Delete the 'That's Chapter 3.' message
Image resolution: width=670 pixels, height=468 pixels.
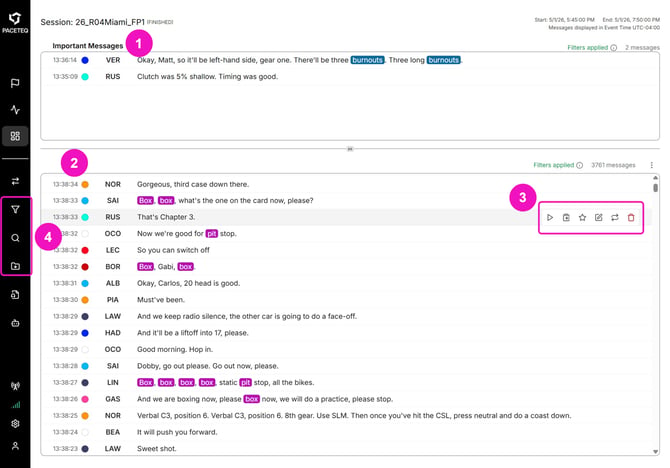pyautogui.click(x=631, y=218)
